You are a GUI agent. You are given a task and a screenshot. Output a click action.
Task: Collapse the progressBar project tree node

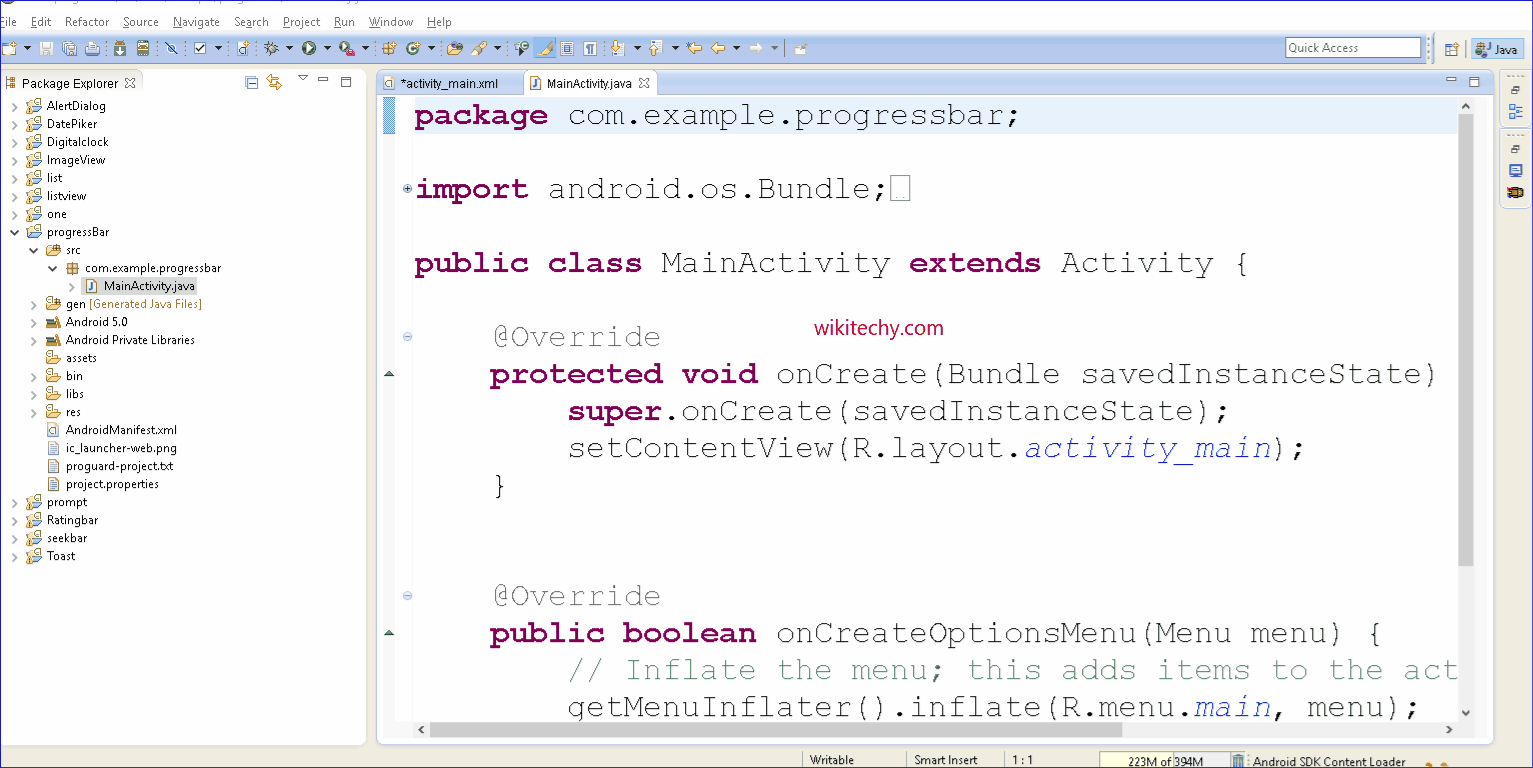[x=14, y=232]
